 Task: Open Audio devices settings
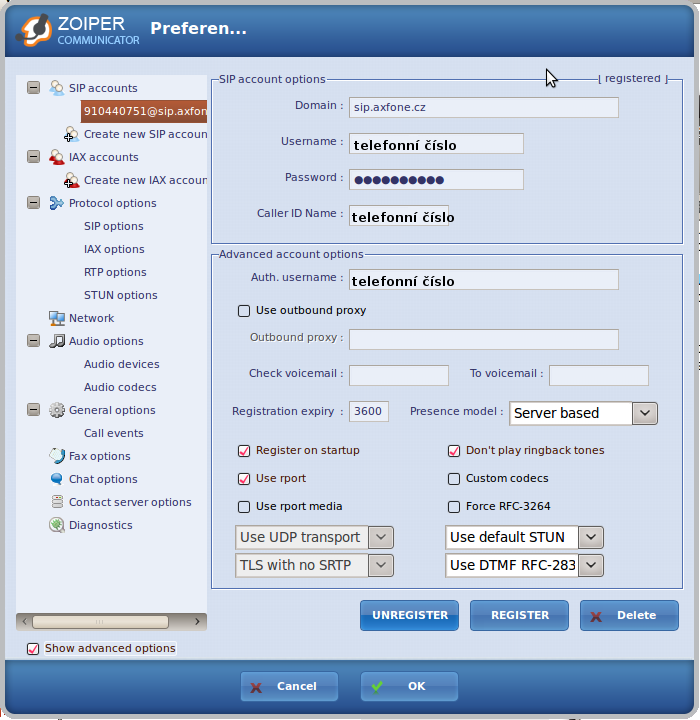click(121, 364)
